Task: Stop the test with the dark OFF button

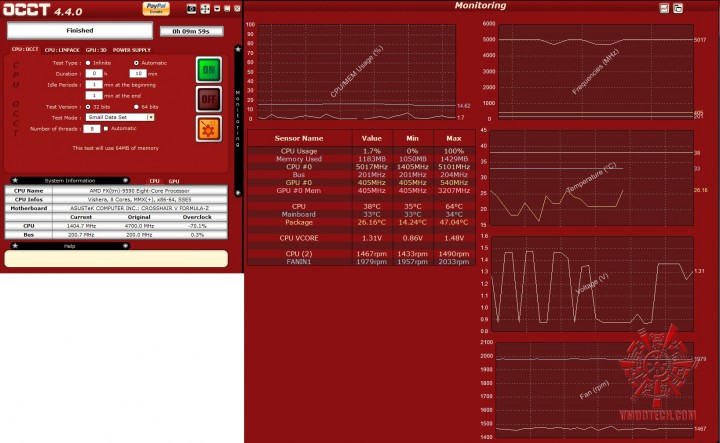Action: click(209, 99)
